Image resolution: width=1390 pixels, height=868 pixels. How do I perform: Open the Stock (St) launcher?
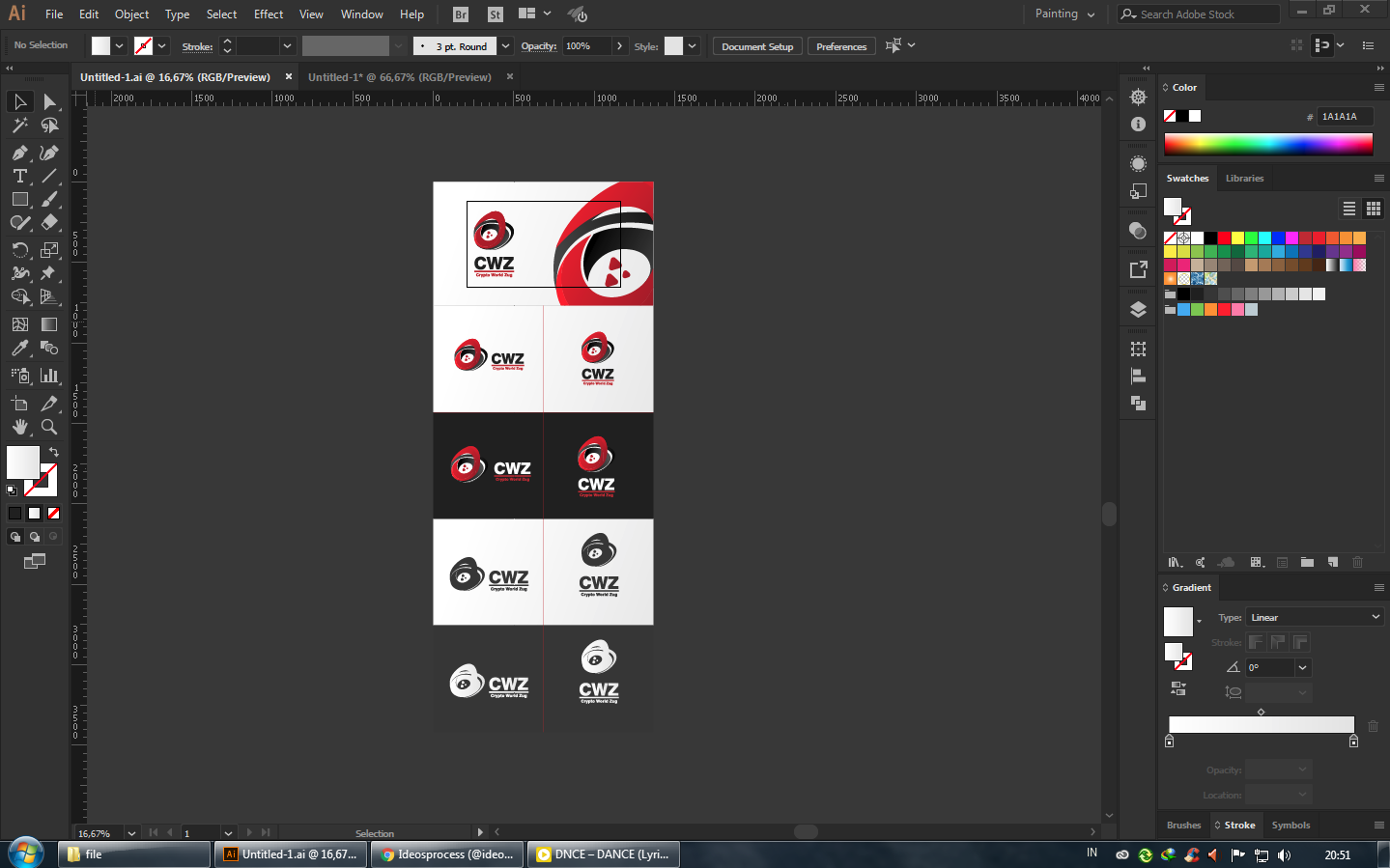(496, 14)
